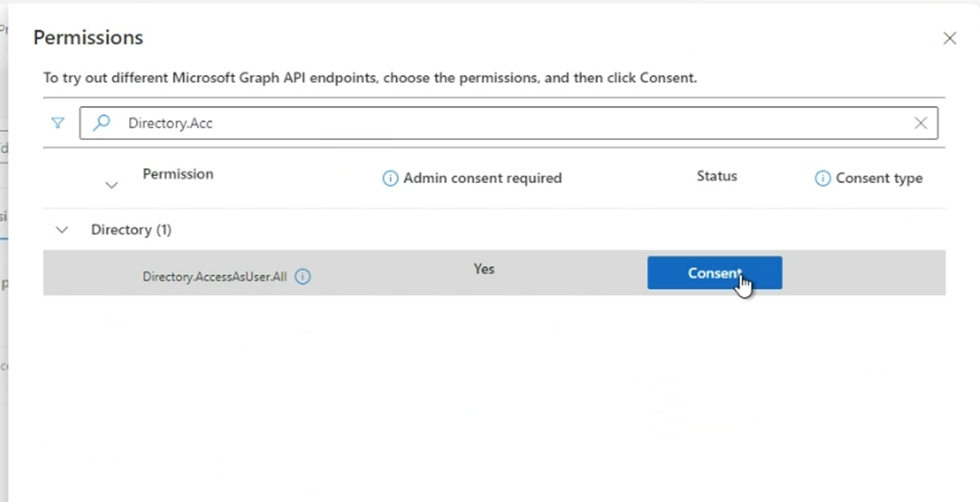This screenshot has height=502, width=980.
Task: Collapse the Directory (1) group
Action: 61,229
